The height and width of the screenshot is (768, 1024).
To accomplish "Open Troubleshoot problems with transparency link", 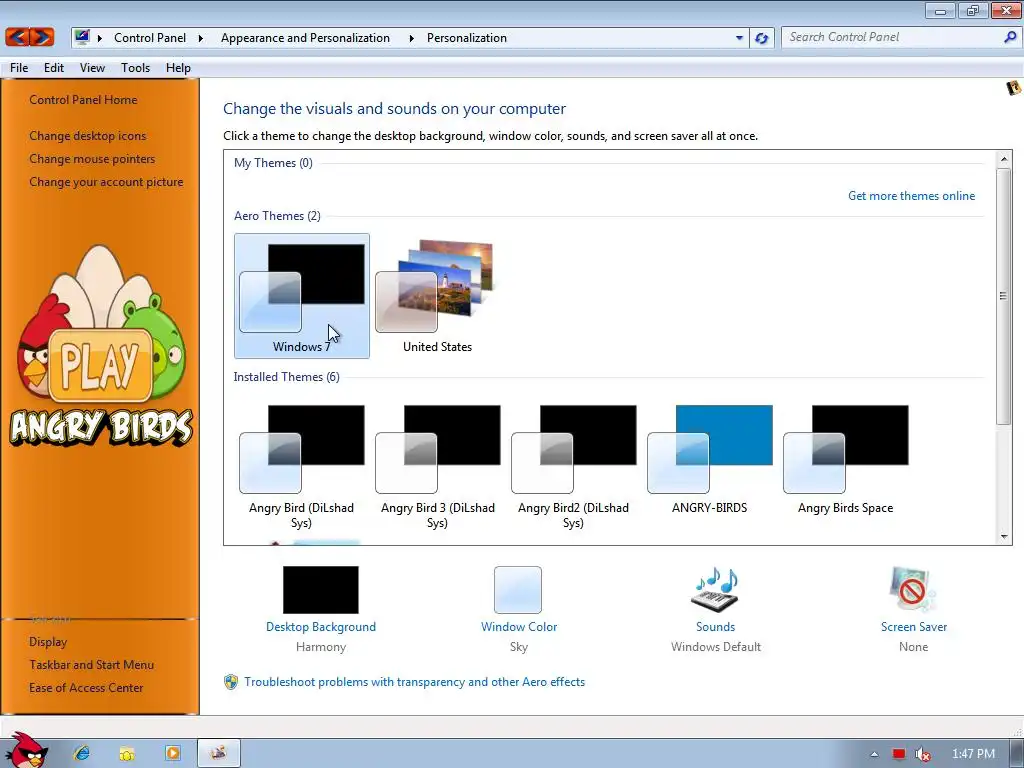I will [x=415, y=682].
